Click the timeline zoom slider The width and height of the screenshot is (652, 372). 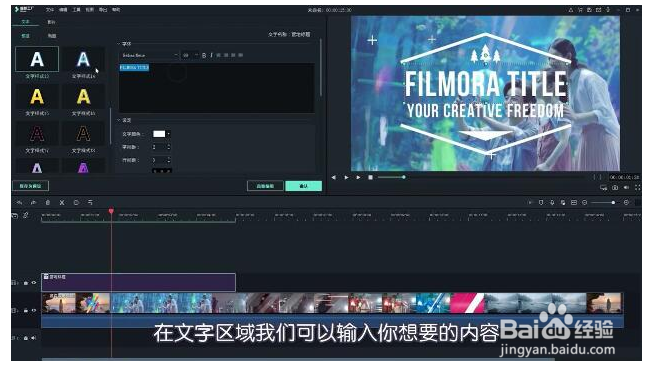(605, 202)
